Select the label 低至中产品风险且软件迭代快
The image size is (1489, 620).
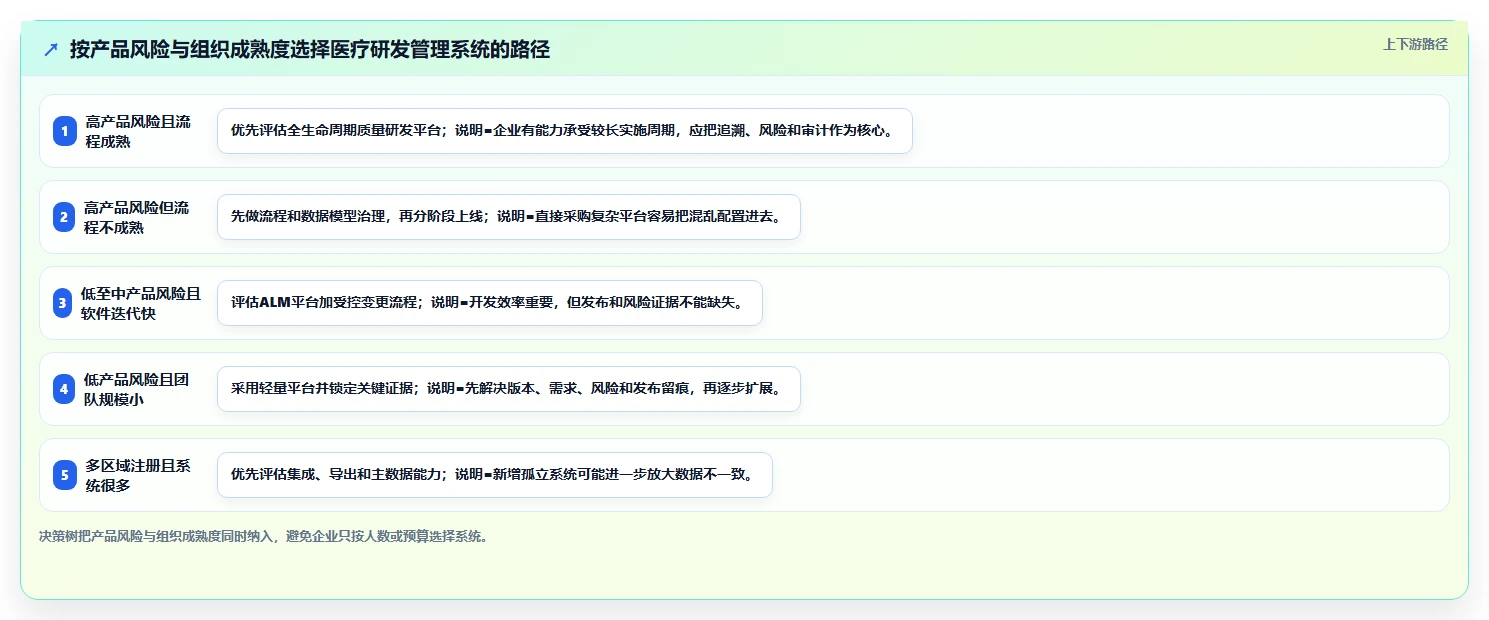point(141,303)
